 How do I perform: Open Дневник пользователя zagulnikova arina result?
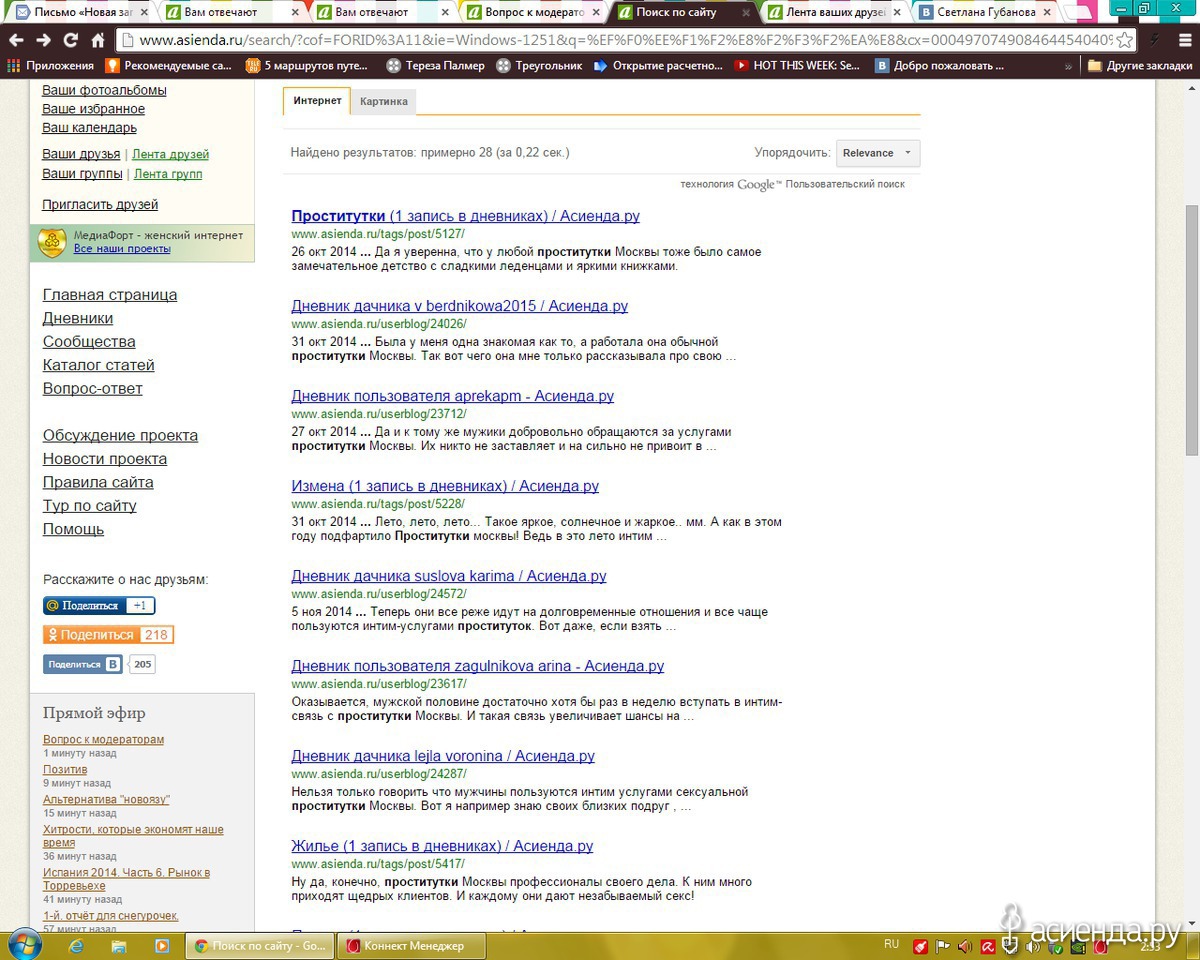(478, 666)
